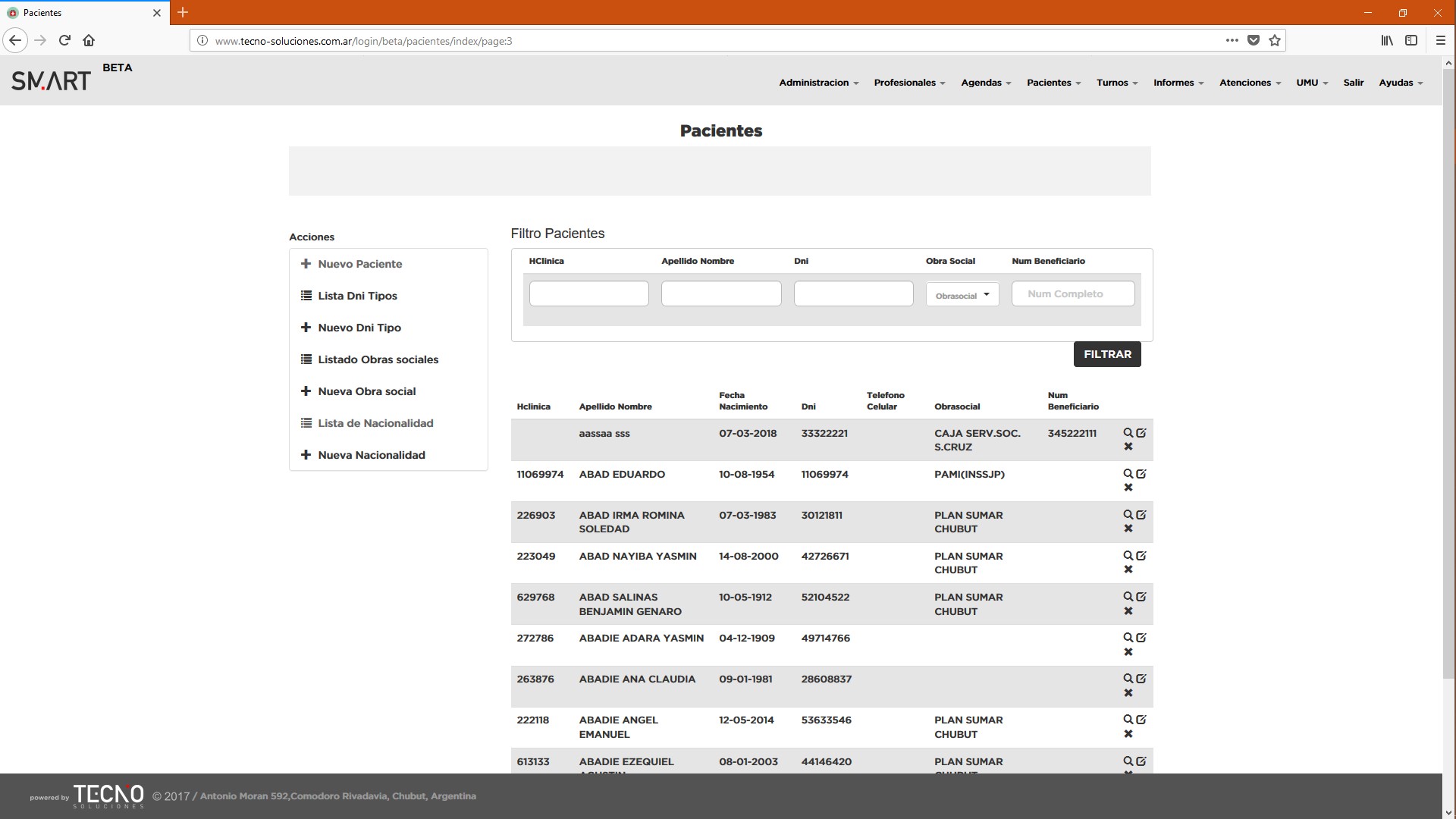The height and width of the screenshot is (819, 1456).
Task: Edit ABAD EDUARDO record
Action: coord(1141,474)
